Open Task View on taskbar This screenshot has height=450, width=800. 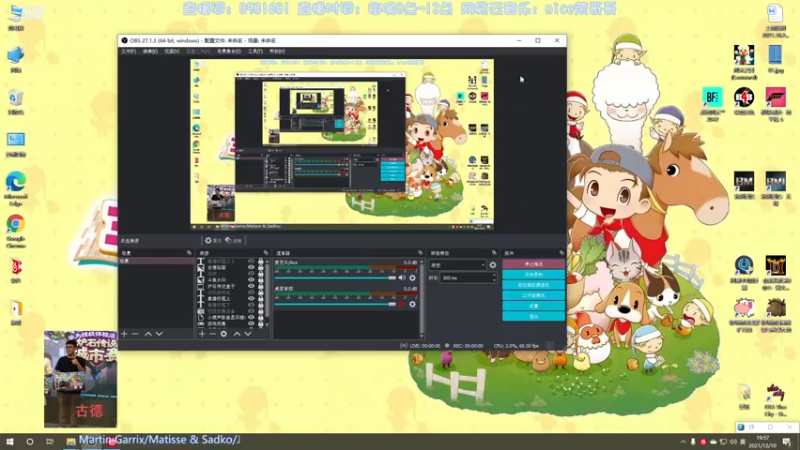pyautogui.click(x=49, y=442)
